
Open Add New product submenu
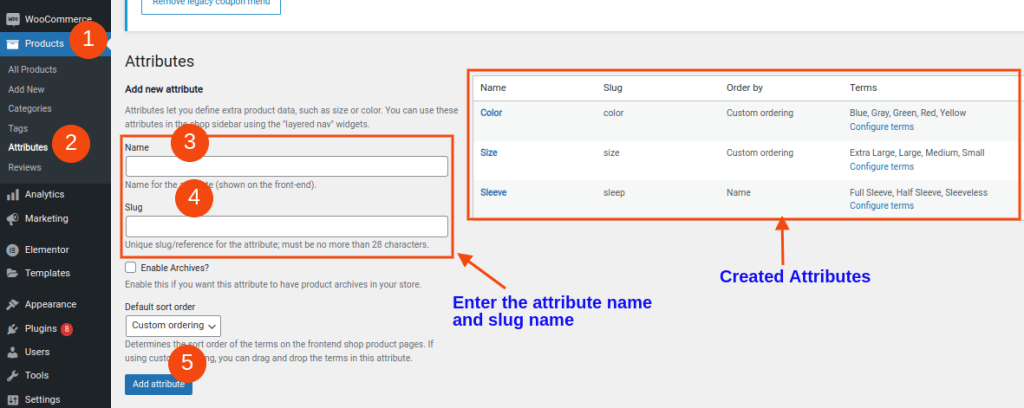coord(27,89)
